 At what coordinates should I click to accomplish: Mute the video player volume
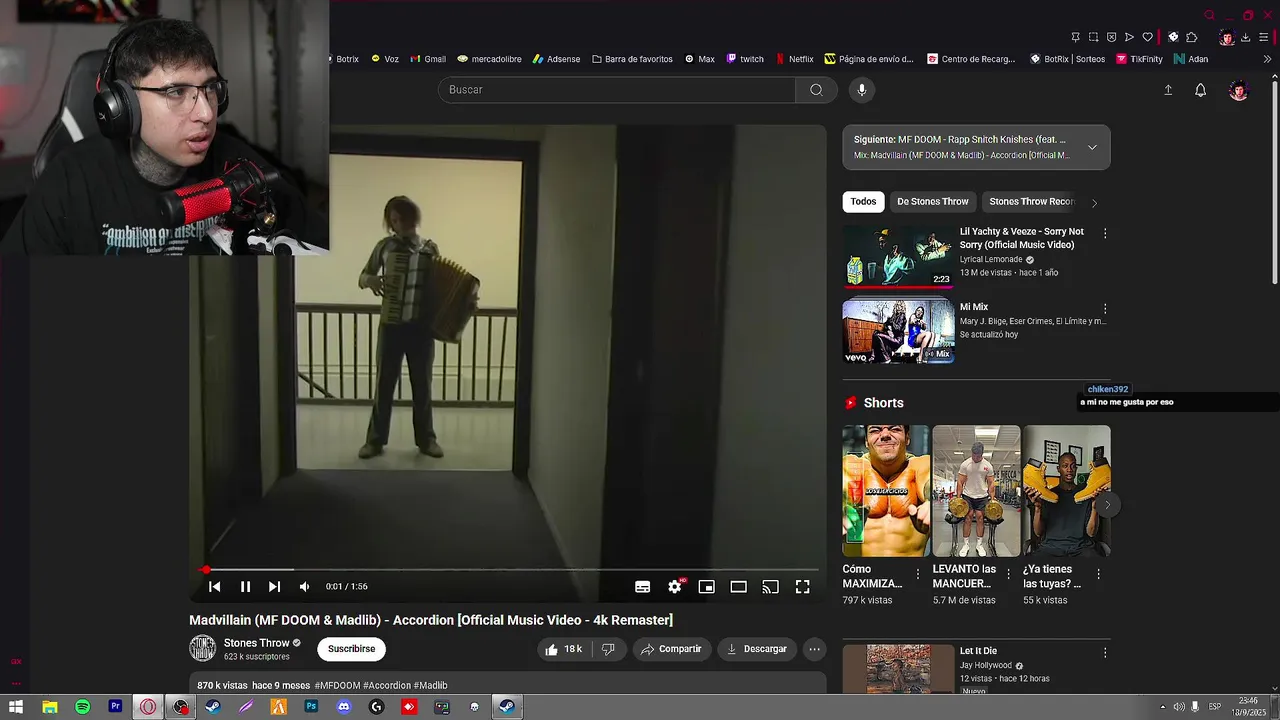pos(304,587)
